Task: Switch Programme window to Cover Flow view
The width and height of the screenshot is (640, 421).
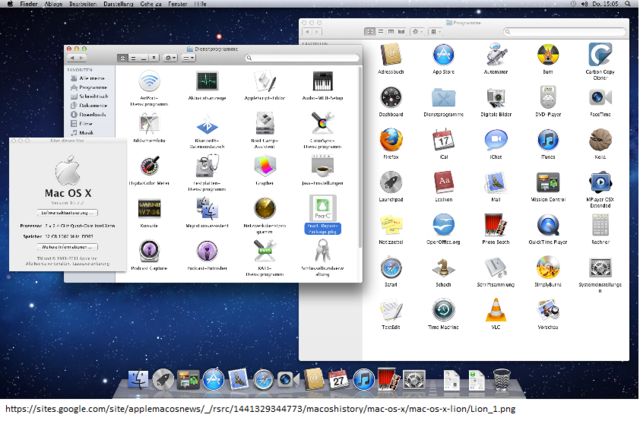Action: click(x=401, y=31)
